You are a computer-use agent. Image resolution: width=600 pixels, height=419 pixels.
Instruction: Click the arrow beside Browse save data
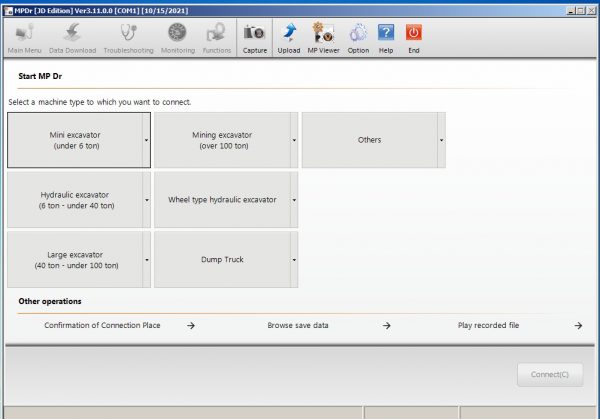coord(387,326)
